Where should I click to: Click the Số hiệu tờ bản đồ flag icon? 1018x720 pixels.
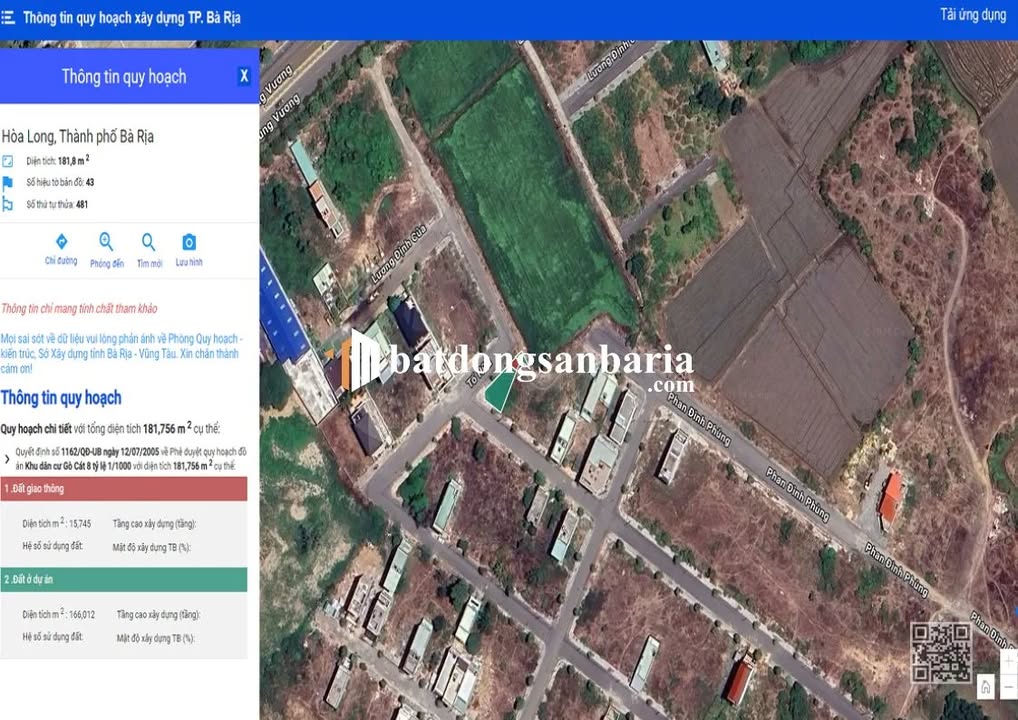click(8, 182)
